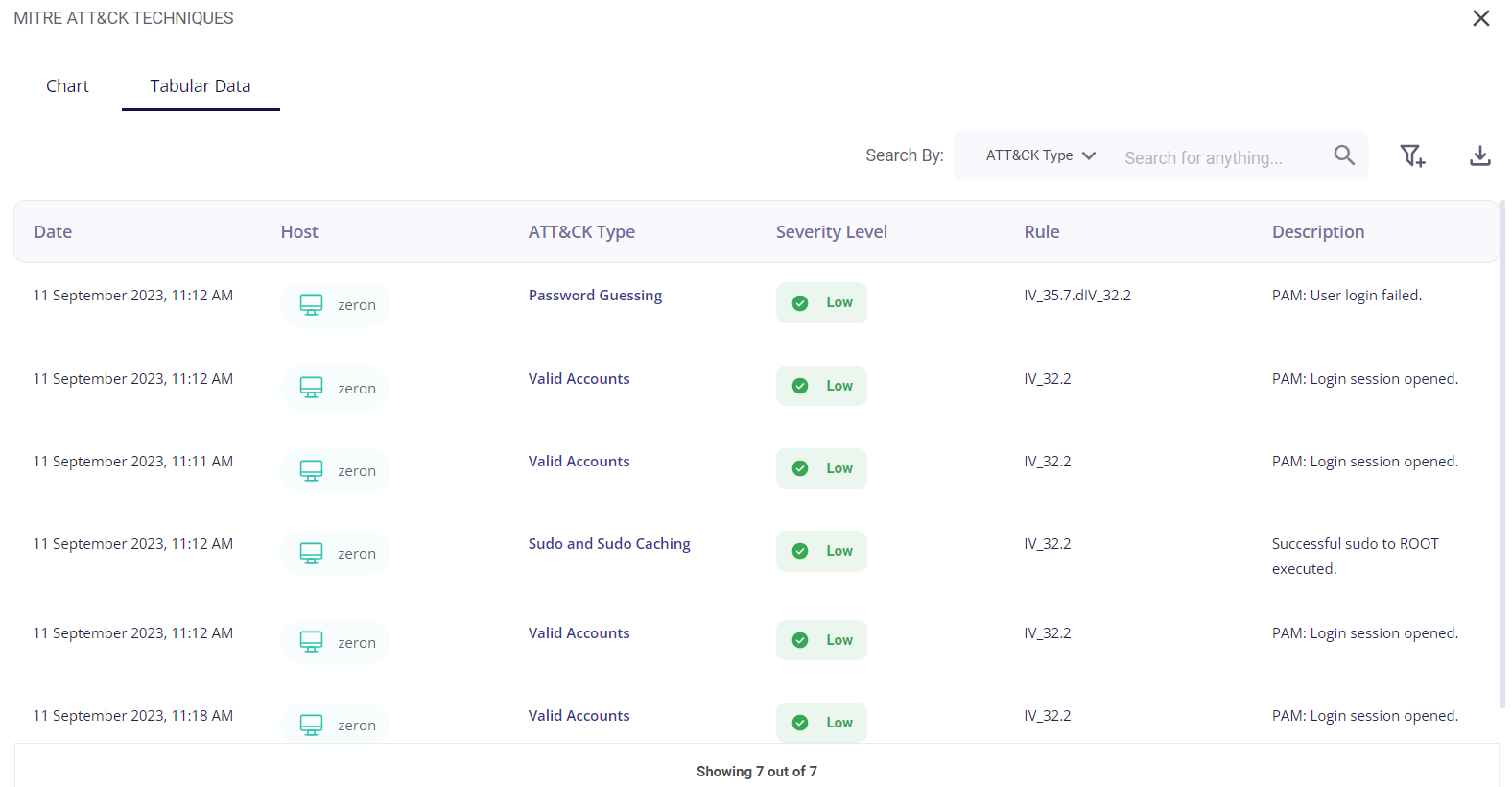
Task: Click zeron host chip in Sudo Caching row
Action: click(336, 553)
